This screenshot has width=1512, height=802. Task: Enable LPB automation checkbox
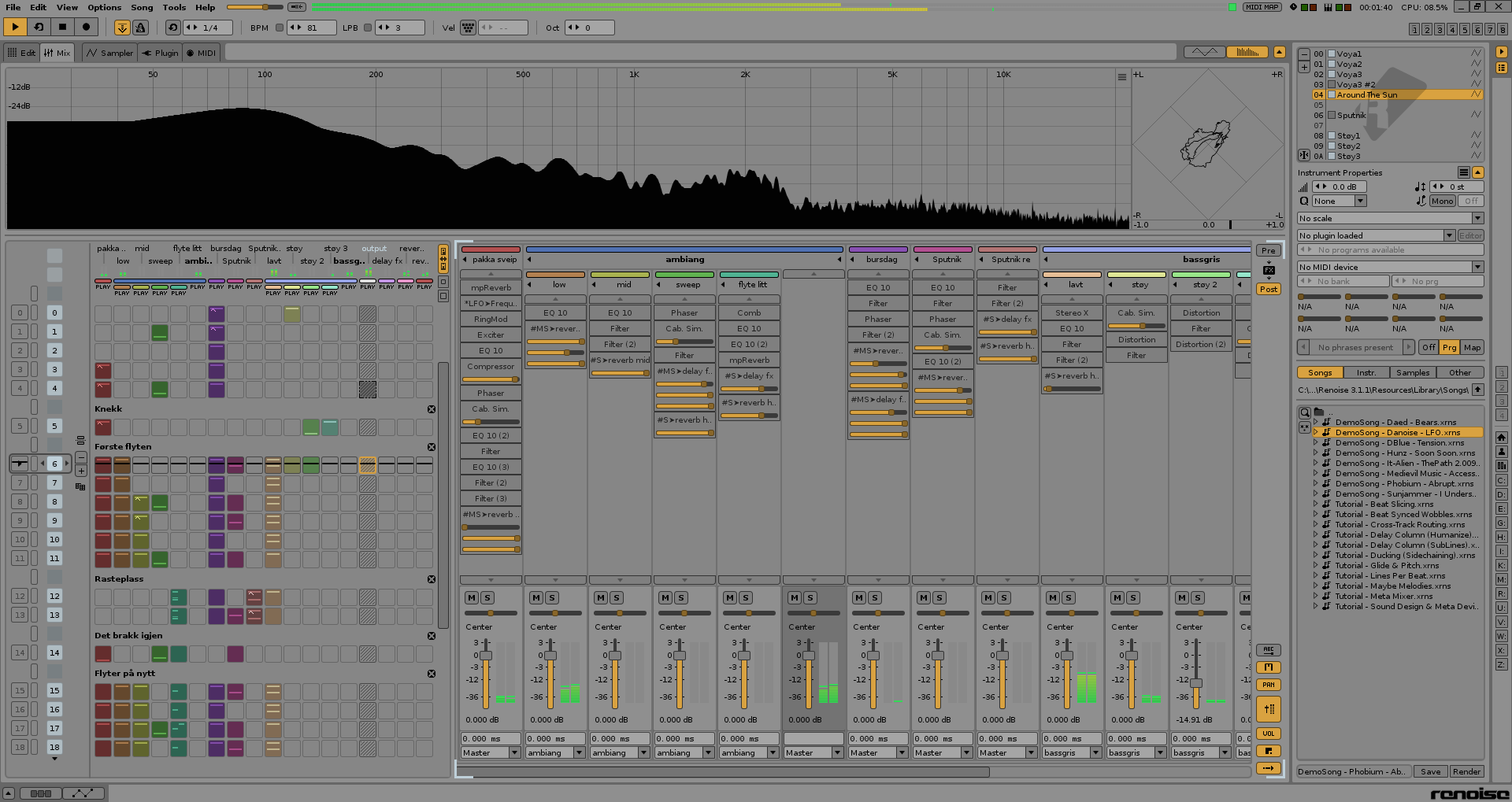pyautogui.click(x=368, y=28)
